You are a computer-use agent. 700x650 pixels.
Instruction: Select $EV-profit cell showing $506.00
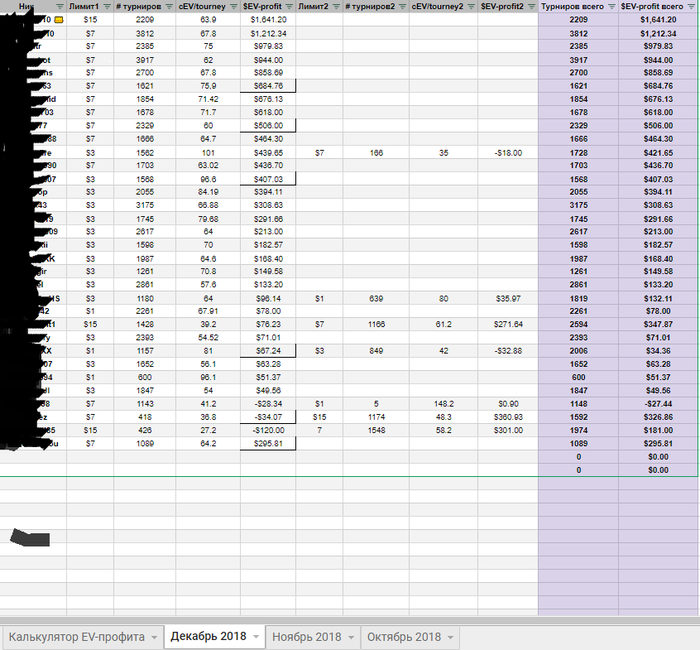[268, 125]
